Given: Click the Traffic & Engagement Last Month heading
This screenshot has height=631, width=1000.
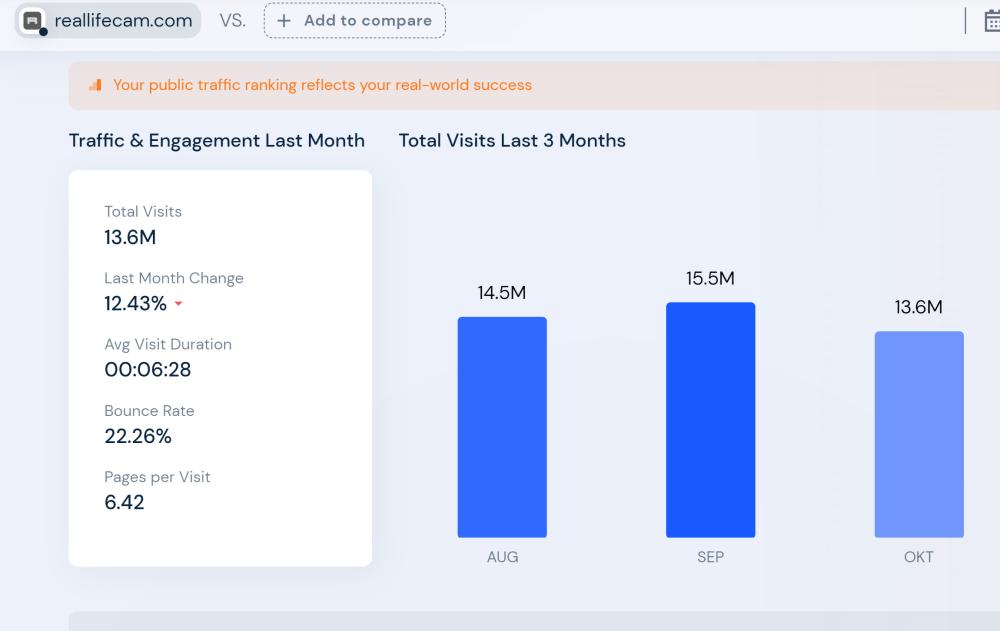Looking at the screenshot, I should (x=217, y=141).
